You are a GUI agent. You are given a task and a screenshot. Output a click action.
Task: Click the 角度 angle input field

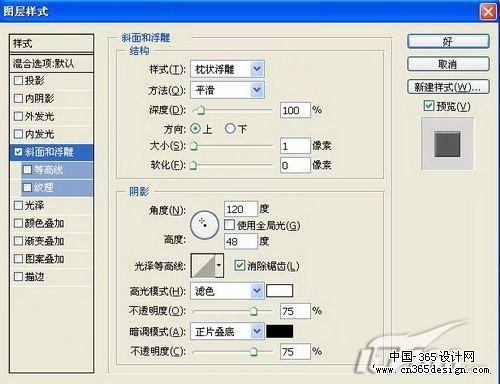coord(241,209)
